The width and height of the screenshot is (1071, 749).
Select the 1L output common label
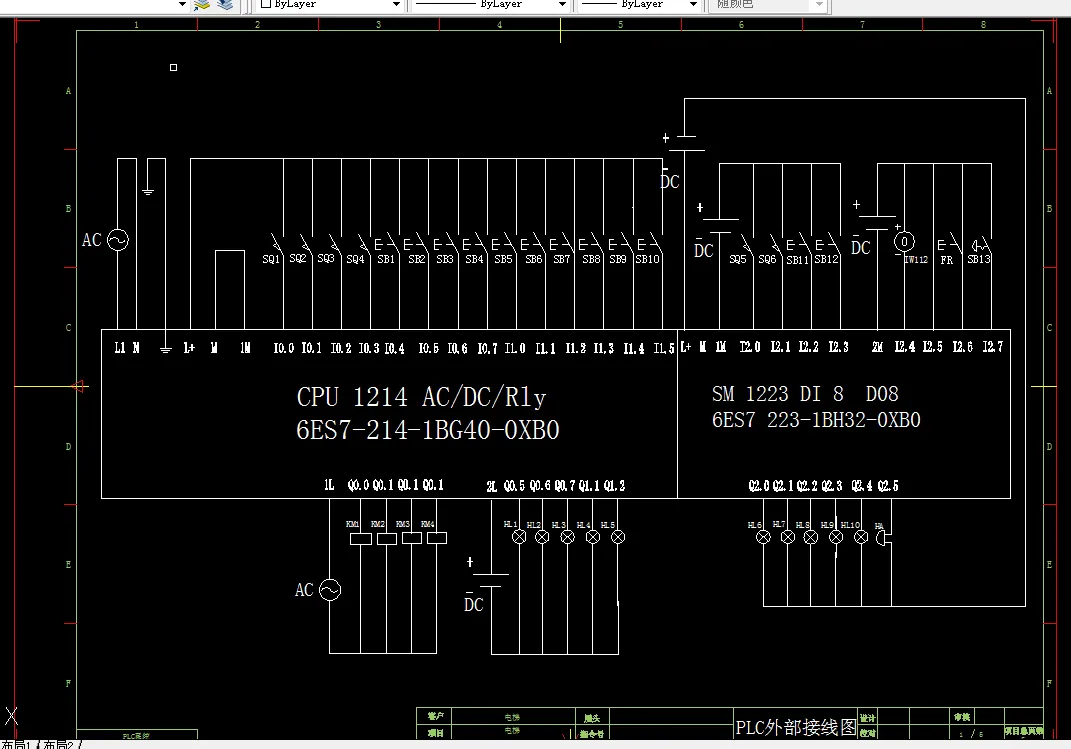tap(329, 485)
